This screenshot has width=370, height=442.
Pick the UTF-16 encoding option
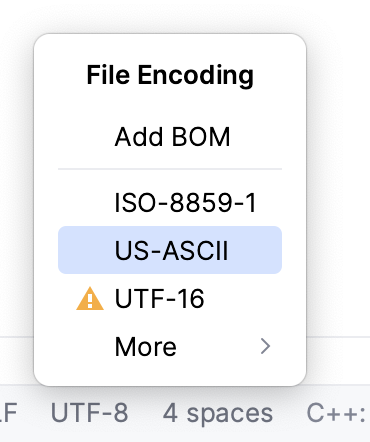[170, 298]
